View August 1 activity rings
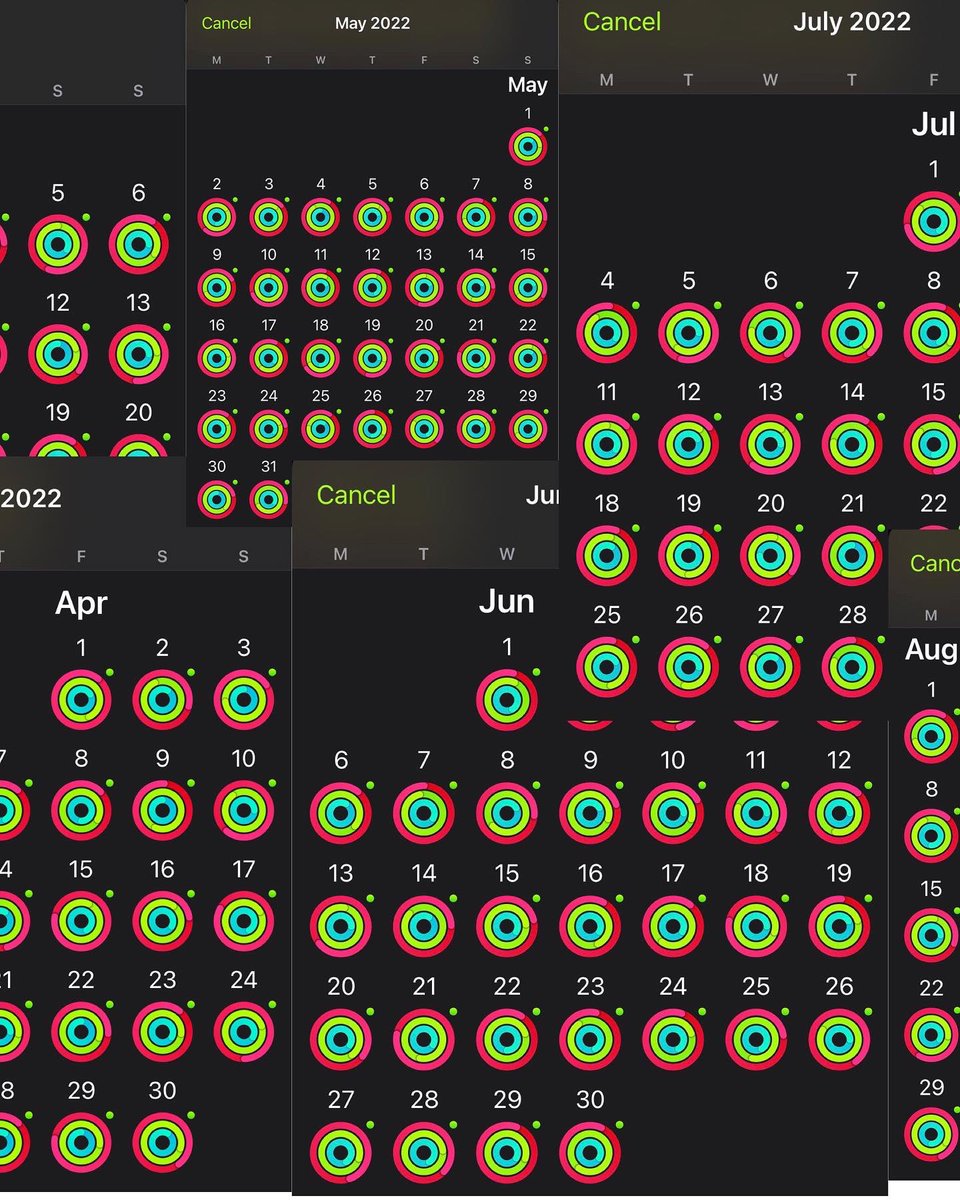 [x=931, y=736]
